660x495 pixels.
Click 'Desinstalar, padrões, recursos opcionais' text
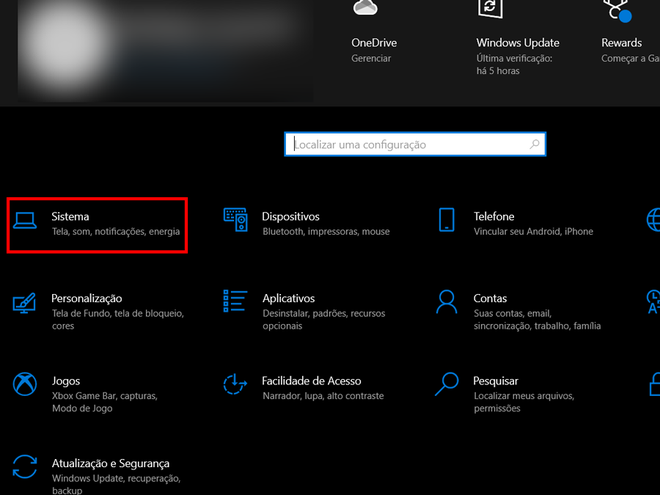pos(324,319)
